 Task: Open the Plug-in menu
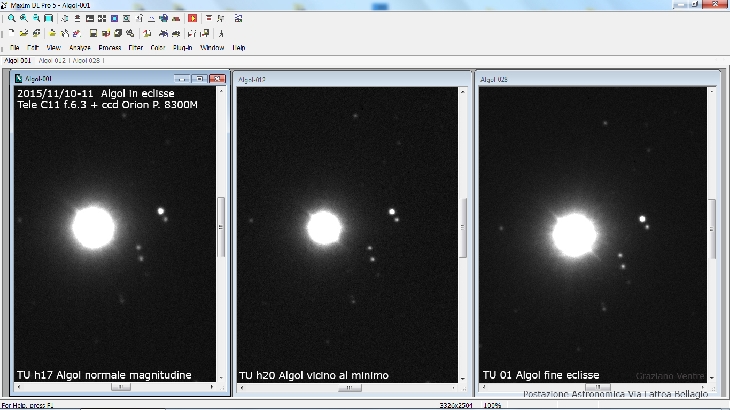pos(183,47)
